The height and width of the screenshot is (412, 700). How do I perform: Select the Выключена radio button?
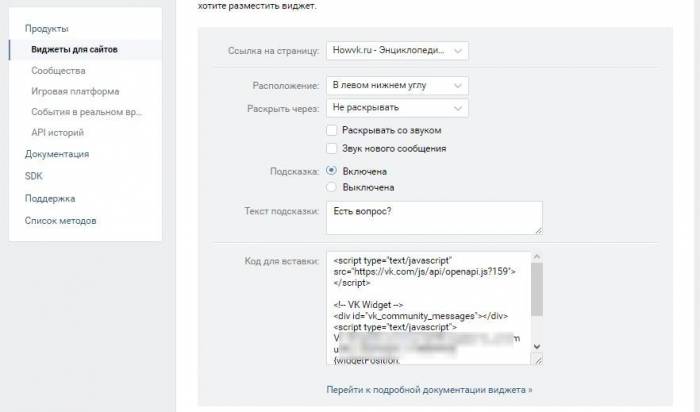[x=332, y=187]
